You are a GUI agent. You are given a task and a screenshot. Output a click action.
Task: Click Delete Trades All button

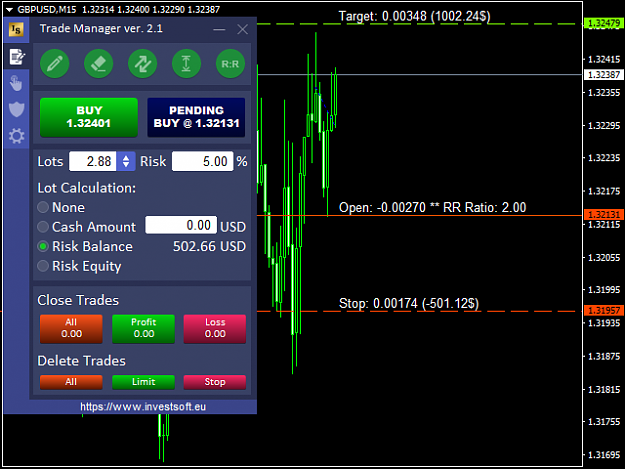(71, 382)
